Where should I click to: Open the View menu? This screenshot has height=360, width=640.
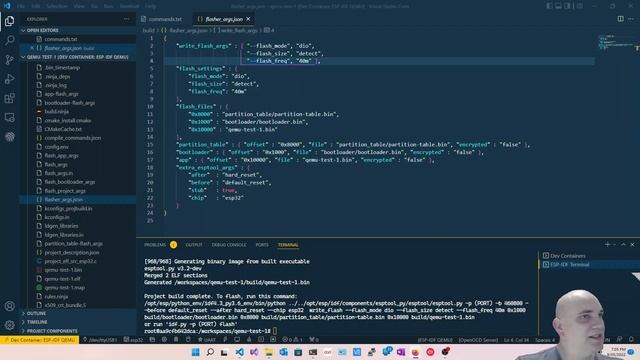pos(79,6)
